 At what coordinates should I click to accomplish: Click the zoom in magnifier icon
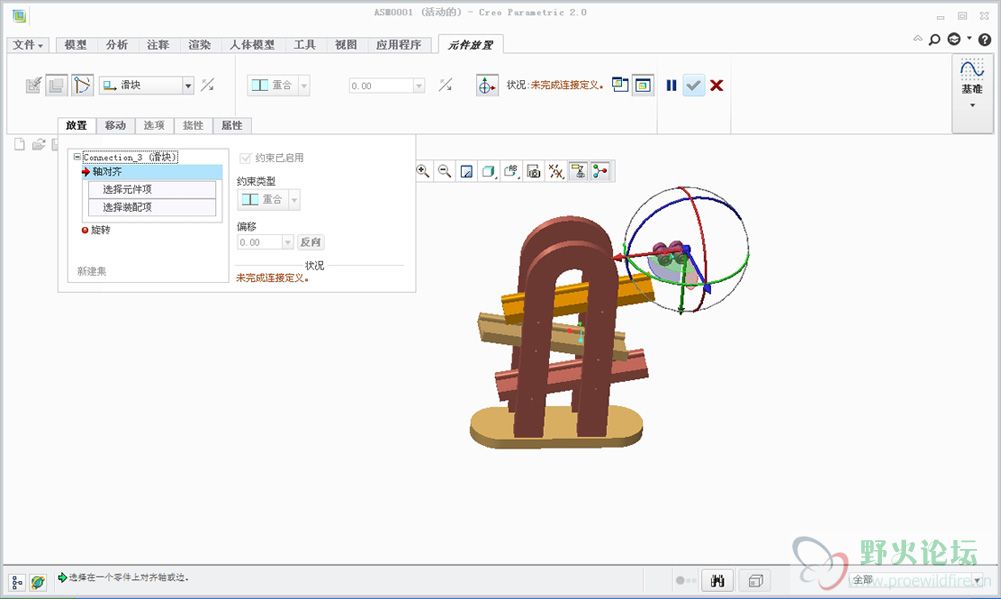point(423,171)
